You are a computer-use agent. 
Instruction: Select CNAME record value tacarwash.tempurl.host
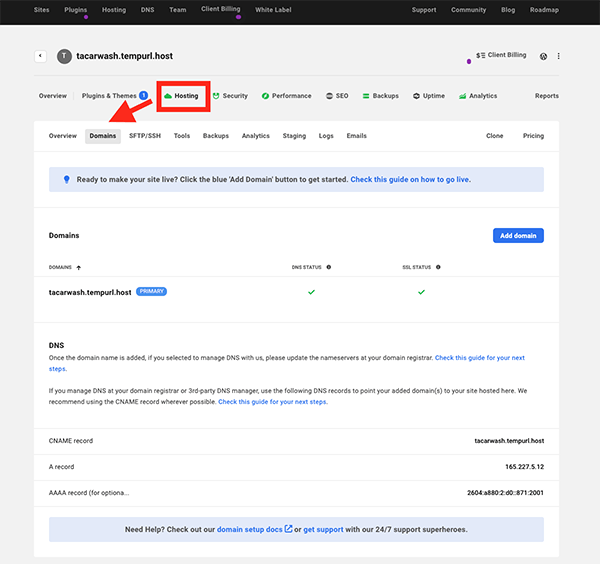pos(509,441)
